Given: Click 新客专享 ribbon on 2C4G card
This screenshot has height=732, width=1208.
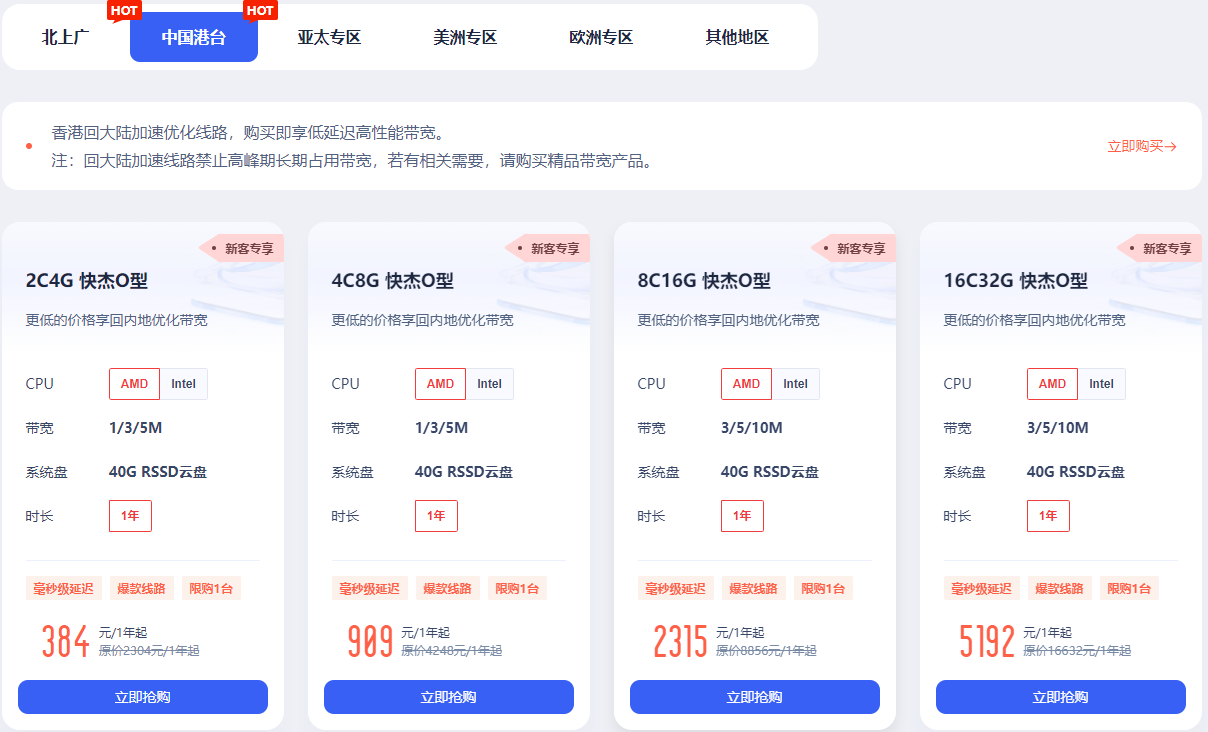Looking at the screenshot, I should [241, 248].
